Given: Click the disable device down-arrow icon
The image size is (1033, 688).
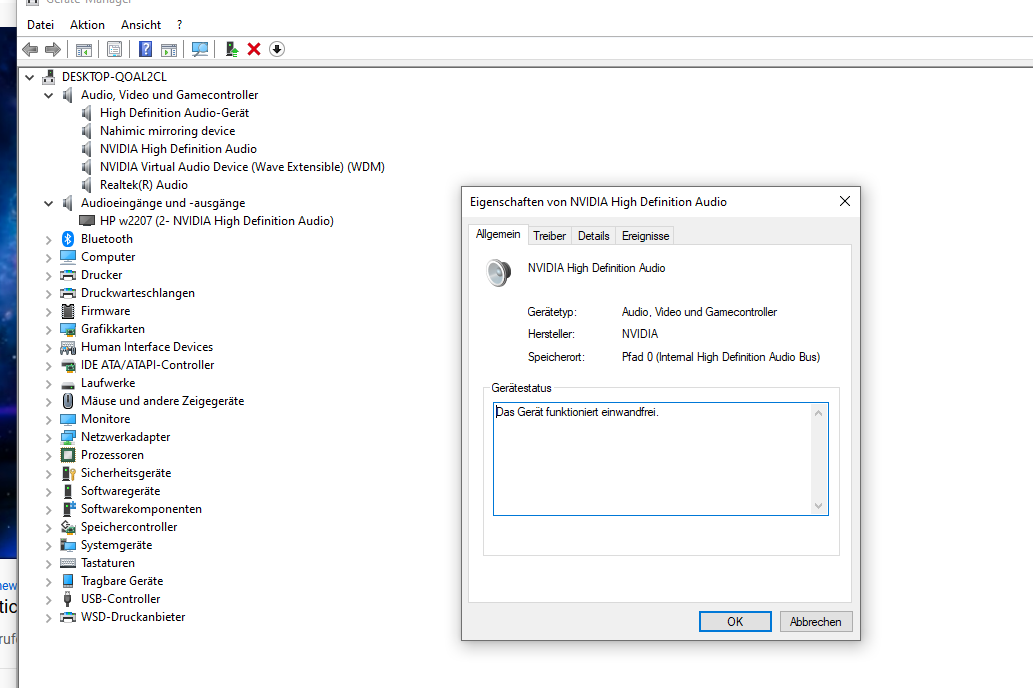Looking at the screenshot, I should (x=277, y=49).
